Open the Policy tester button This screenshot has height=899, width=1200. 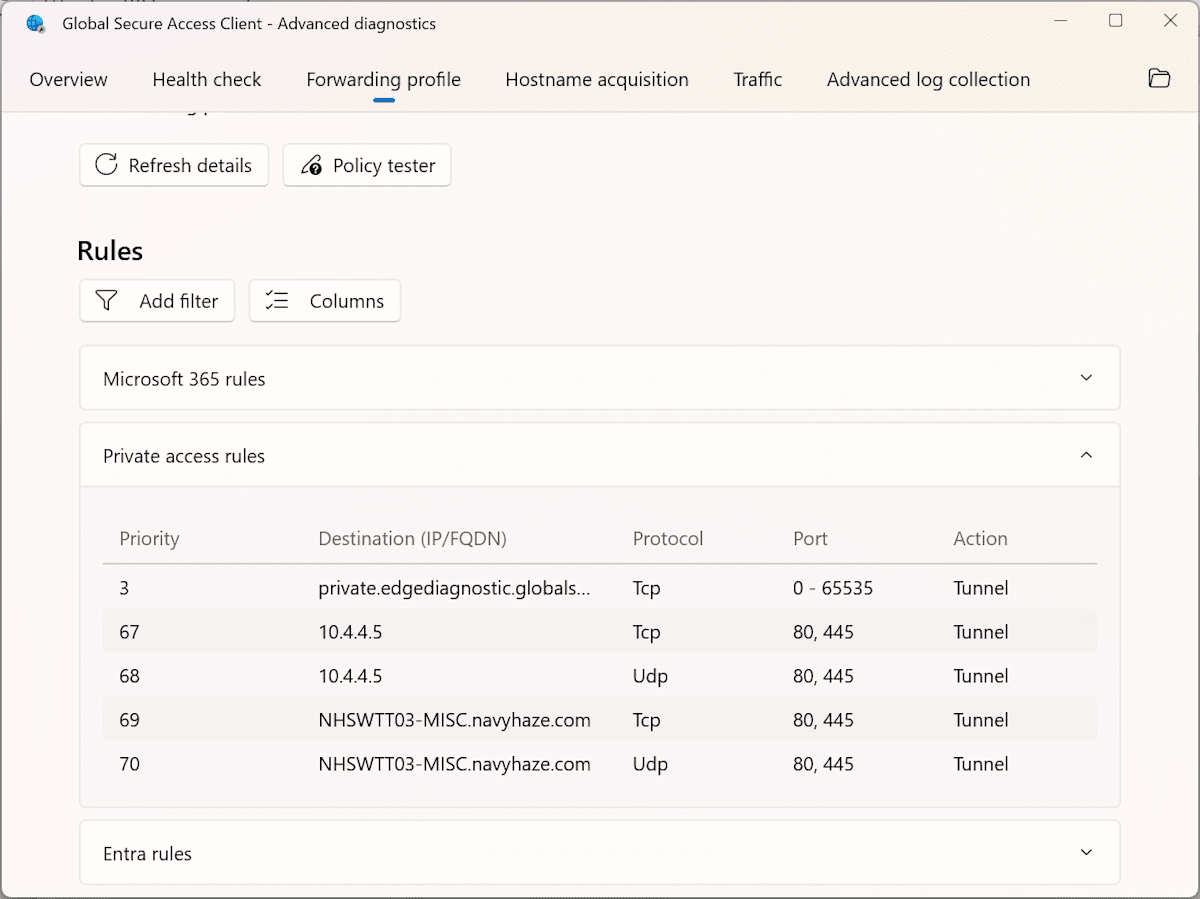367,165
